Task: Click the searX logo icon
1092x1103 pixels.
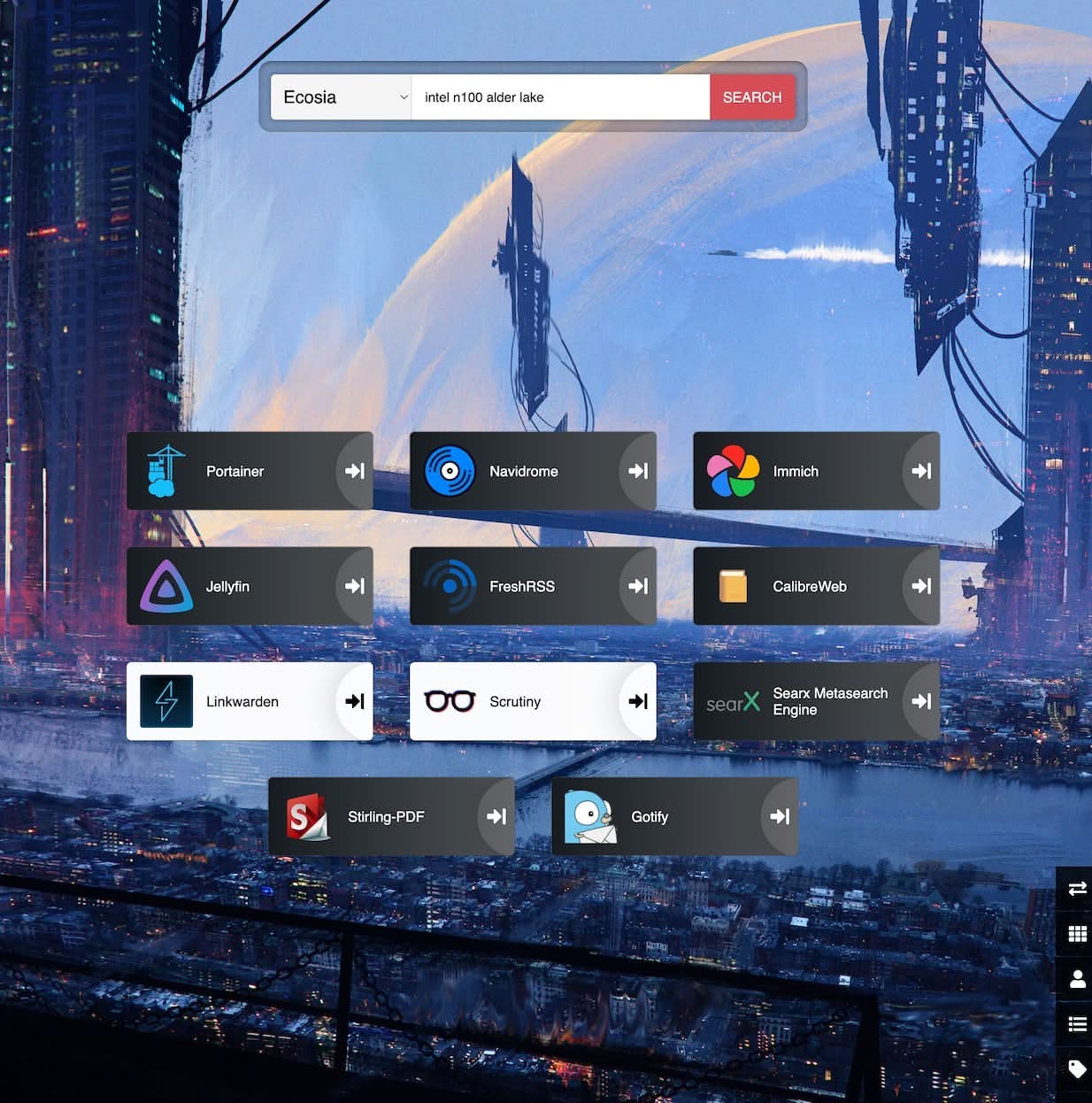Action: 733,703
